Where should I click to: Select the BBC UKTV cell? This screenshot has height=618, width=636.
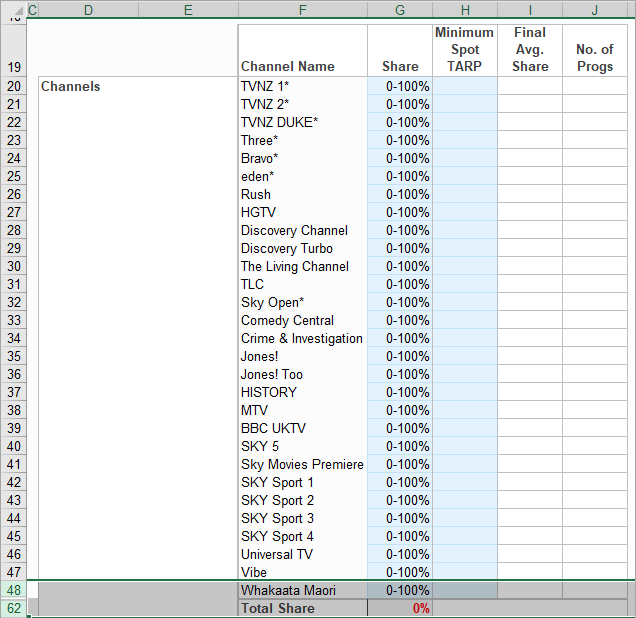click(303, 428)
